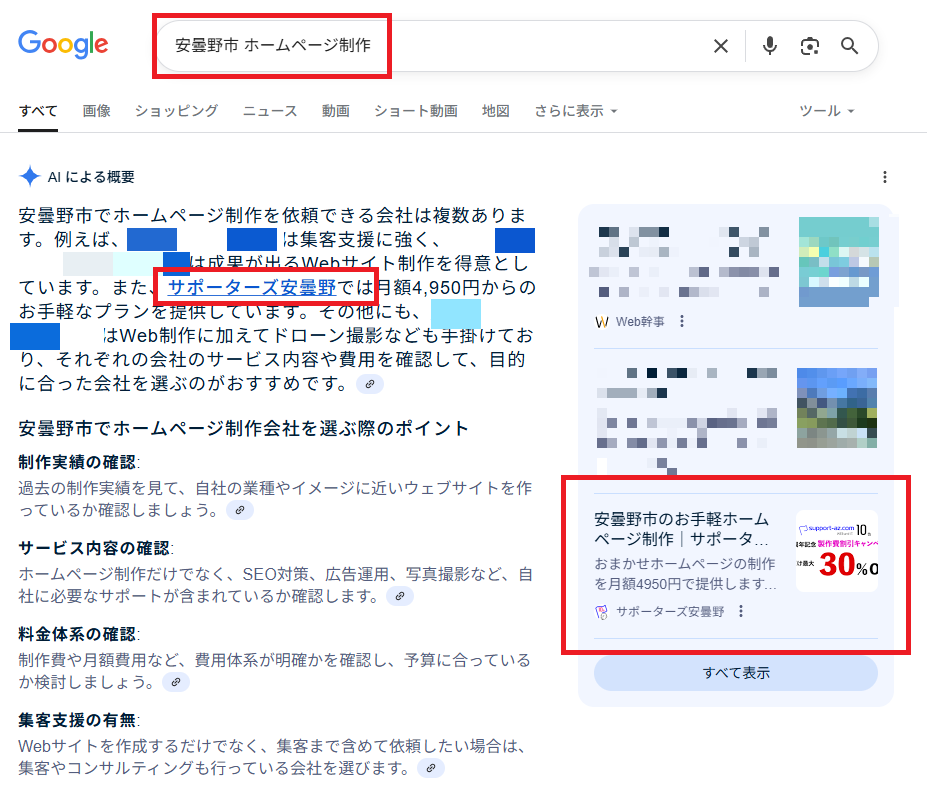This screenshot has height=792, width=927.
Task: Expand the さらに表示 dropdown
Action: pyautogui.click(x=576, y=111)
